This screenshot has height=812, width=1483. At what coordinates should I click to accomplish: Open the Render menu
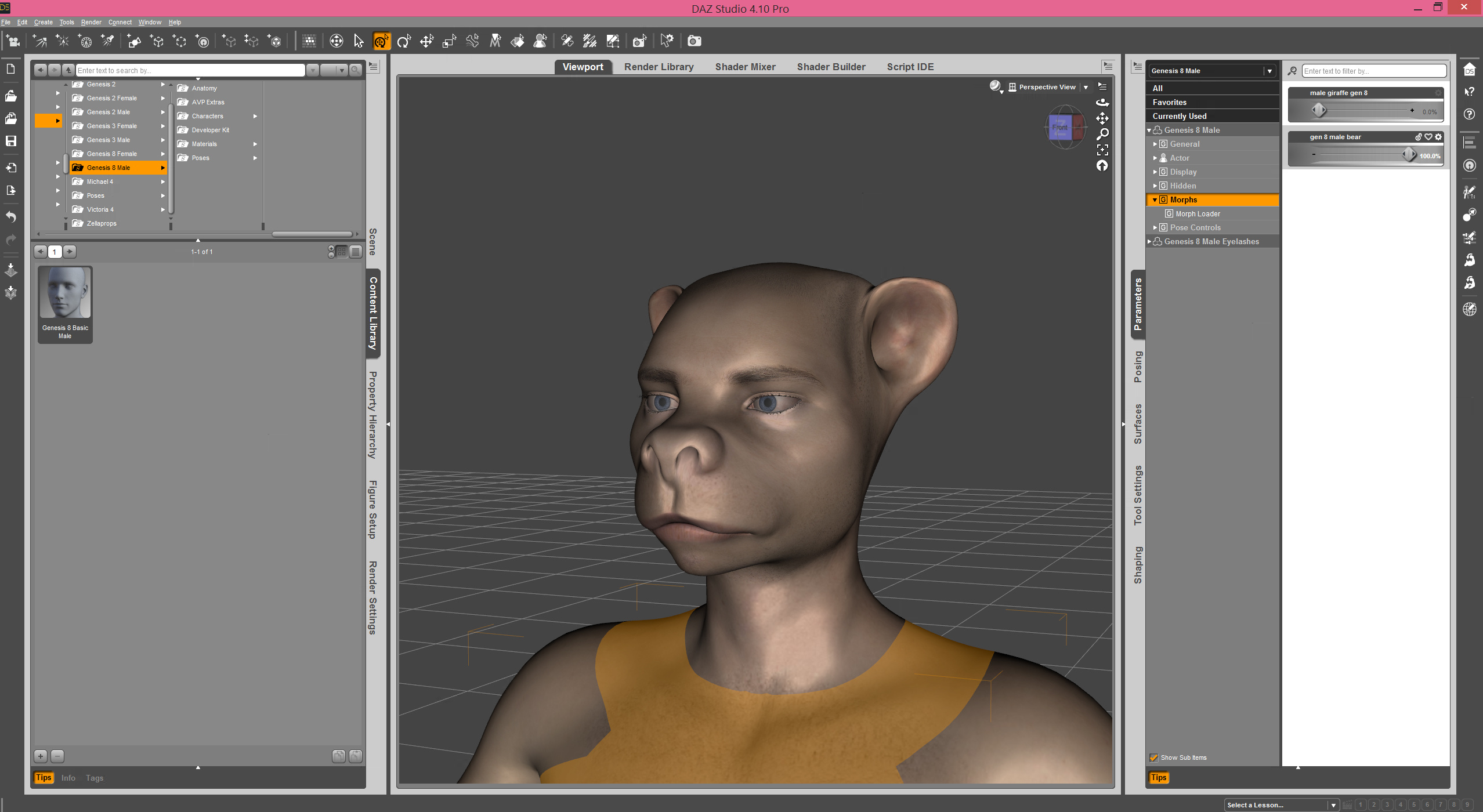[91, 22]
